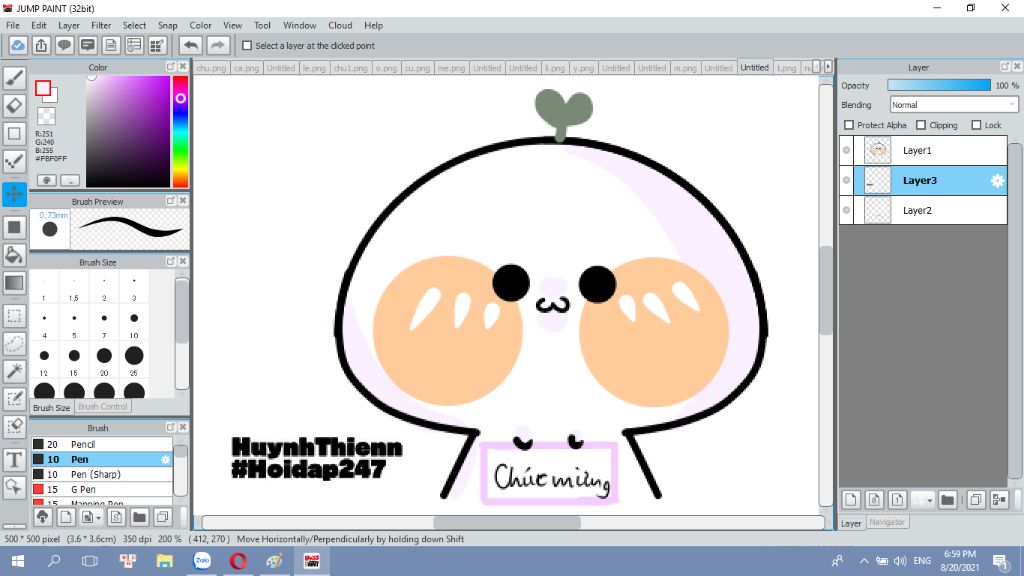The height and width of the screenshot is (576, 1024).
Task: Add a new layer in Layer panel
Action: (850, 500)
